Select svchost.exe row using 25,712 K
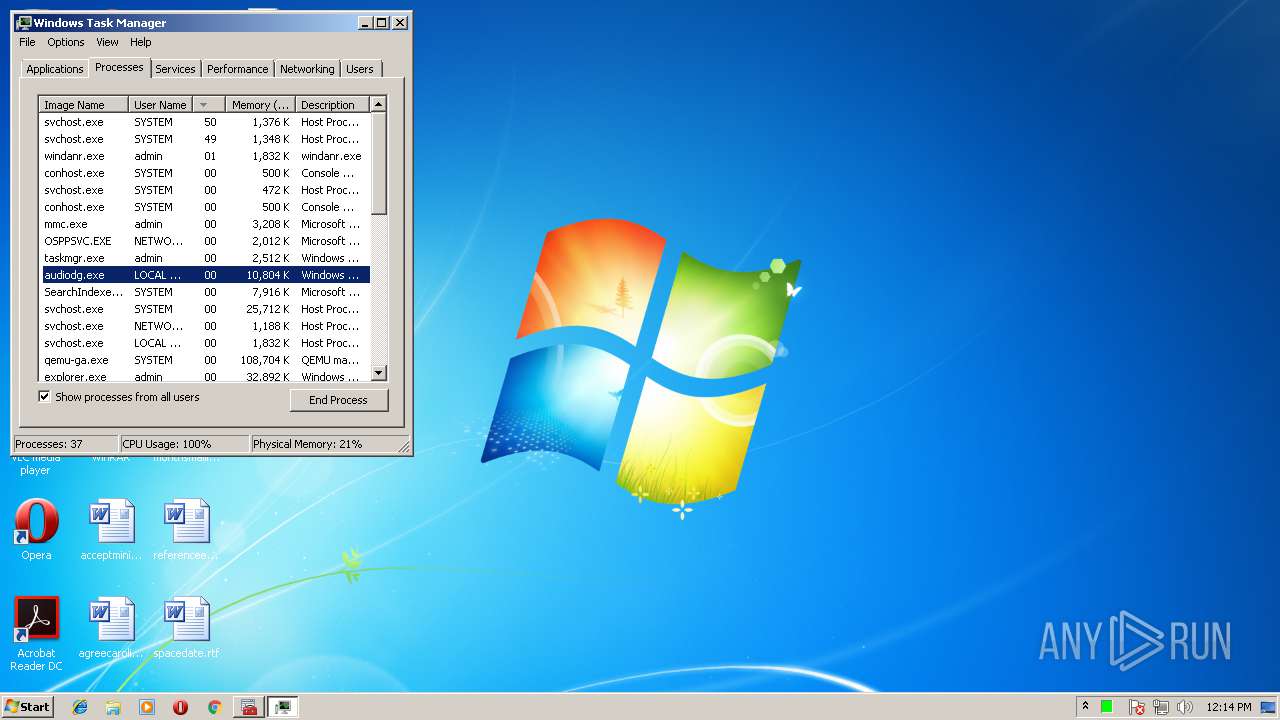Image resolution: width=1280 pixels, height=720 pixels. coord(205,309)
